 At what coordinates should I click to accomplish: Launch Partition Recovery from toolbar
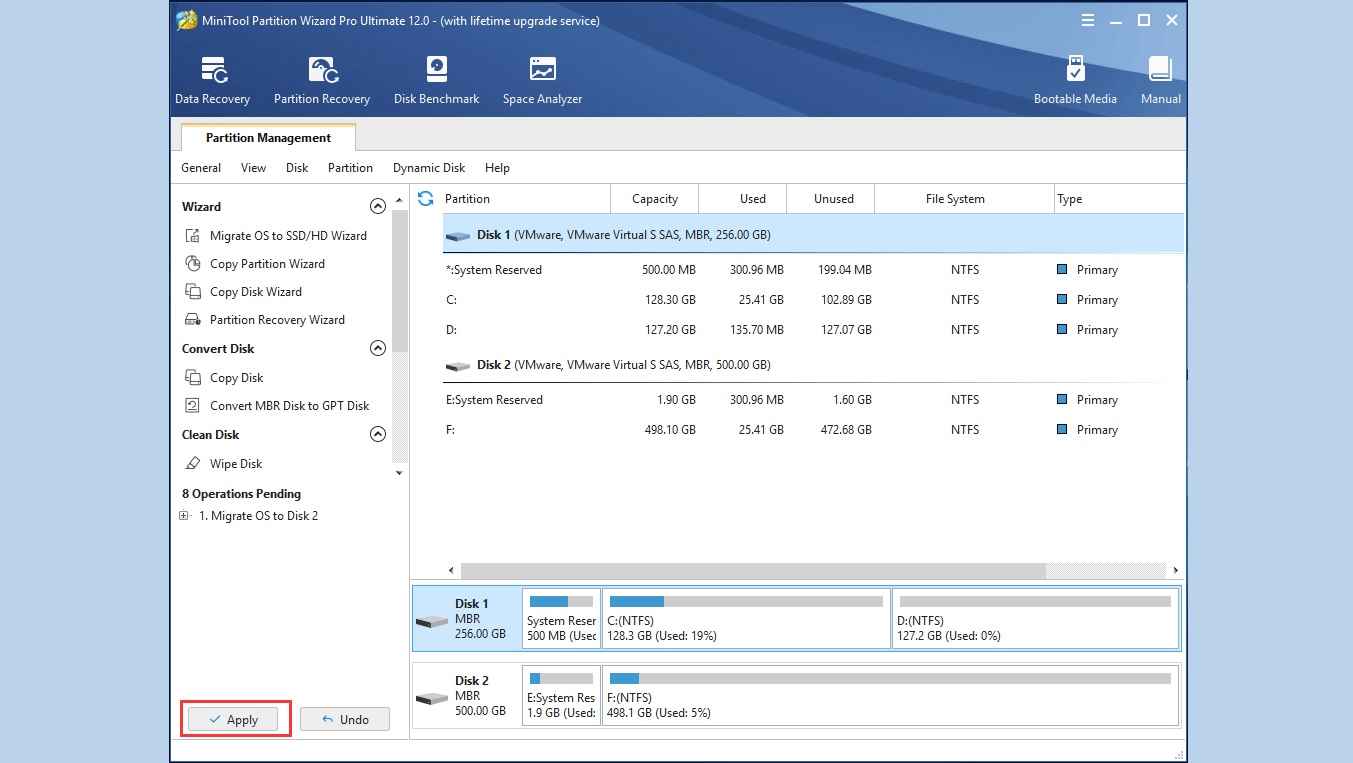pos(322,80)
